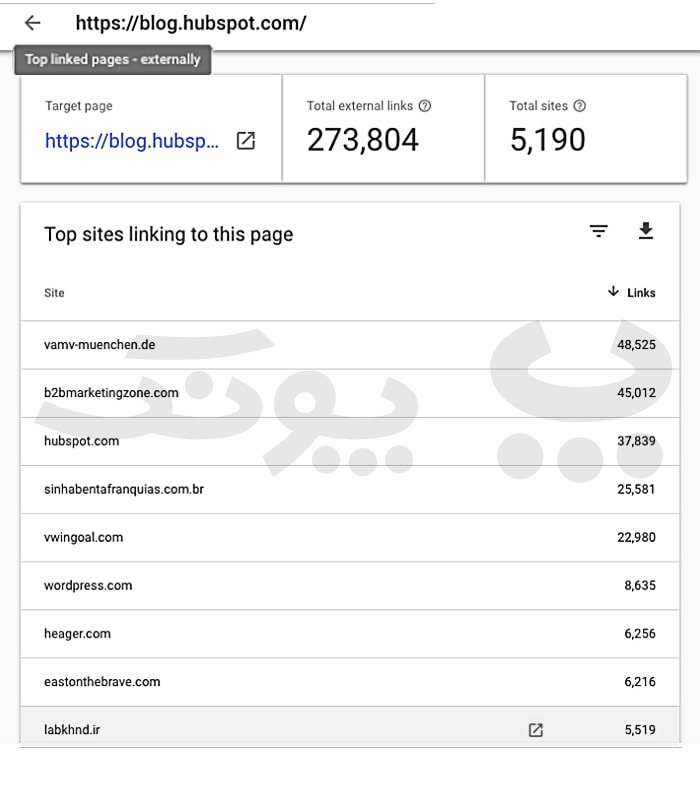Show help for Total sites
The image size is (700, 799).
[x=579, y=105]
